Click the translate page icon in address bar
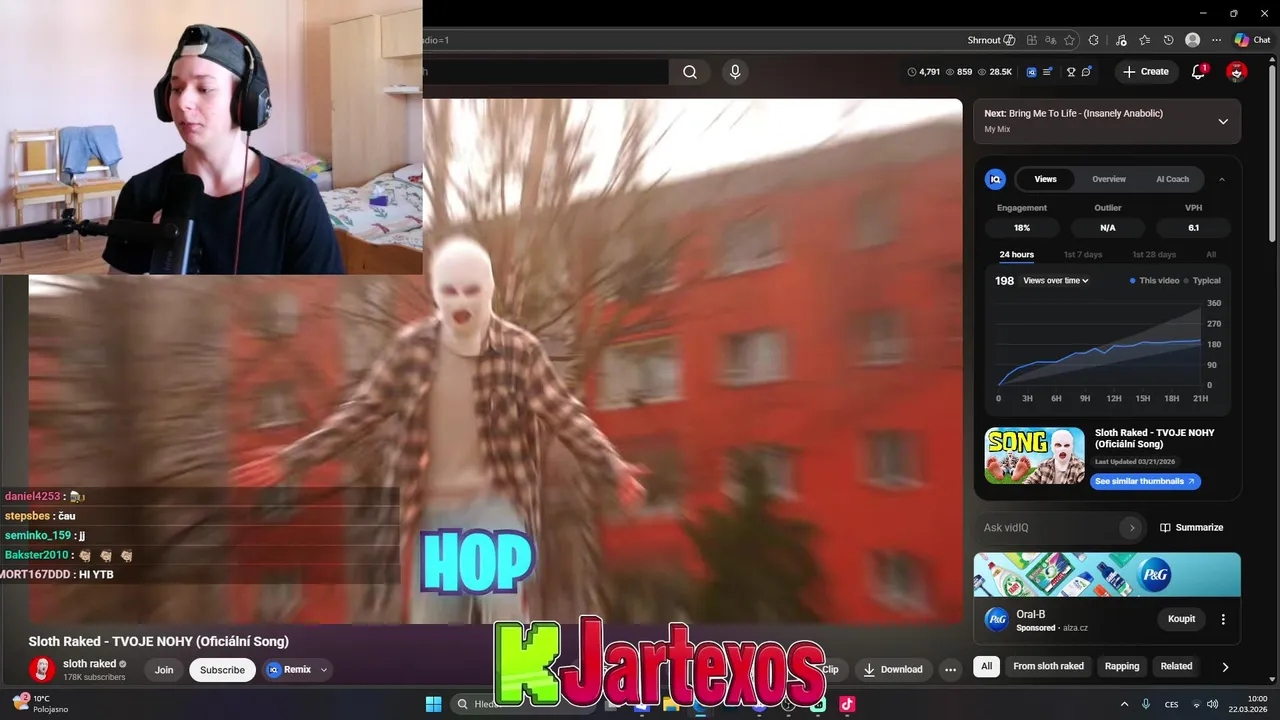 [1050, 40]
